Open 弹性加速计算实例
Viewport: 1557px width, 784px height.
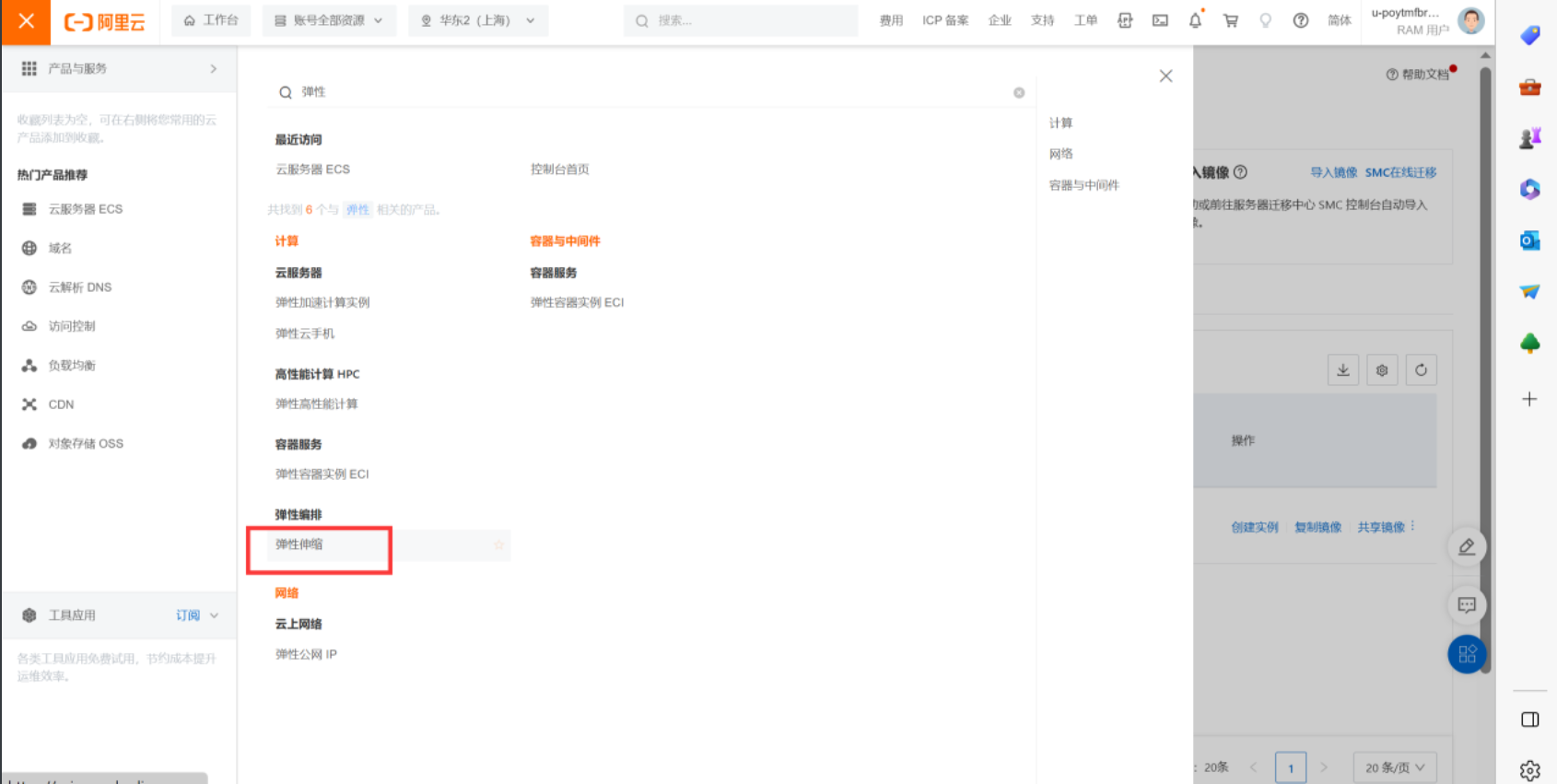[x=322, y=303]
